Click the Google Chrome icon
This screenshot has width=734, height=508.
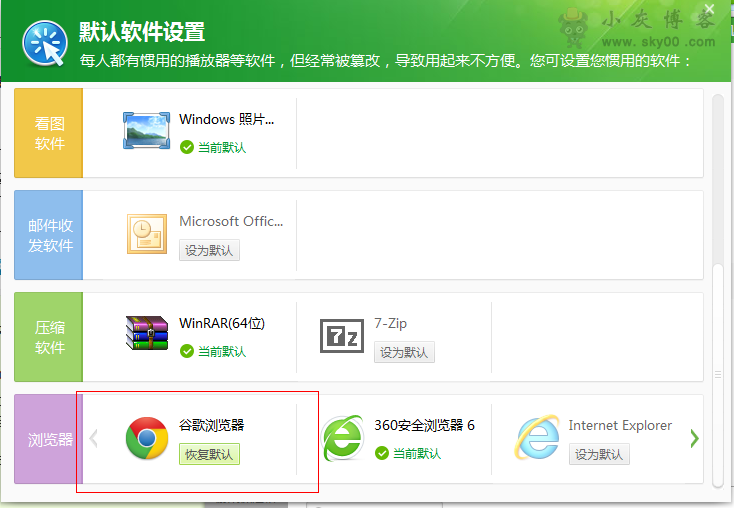(x=147, y=438)
